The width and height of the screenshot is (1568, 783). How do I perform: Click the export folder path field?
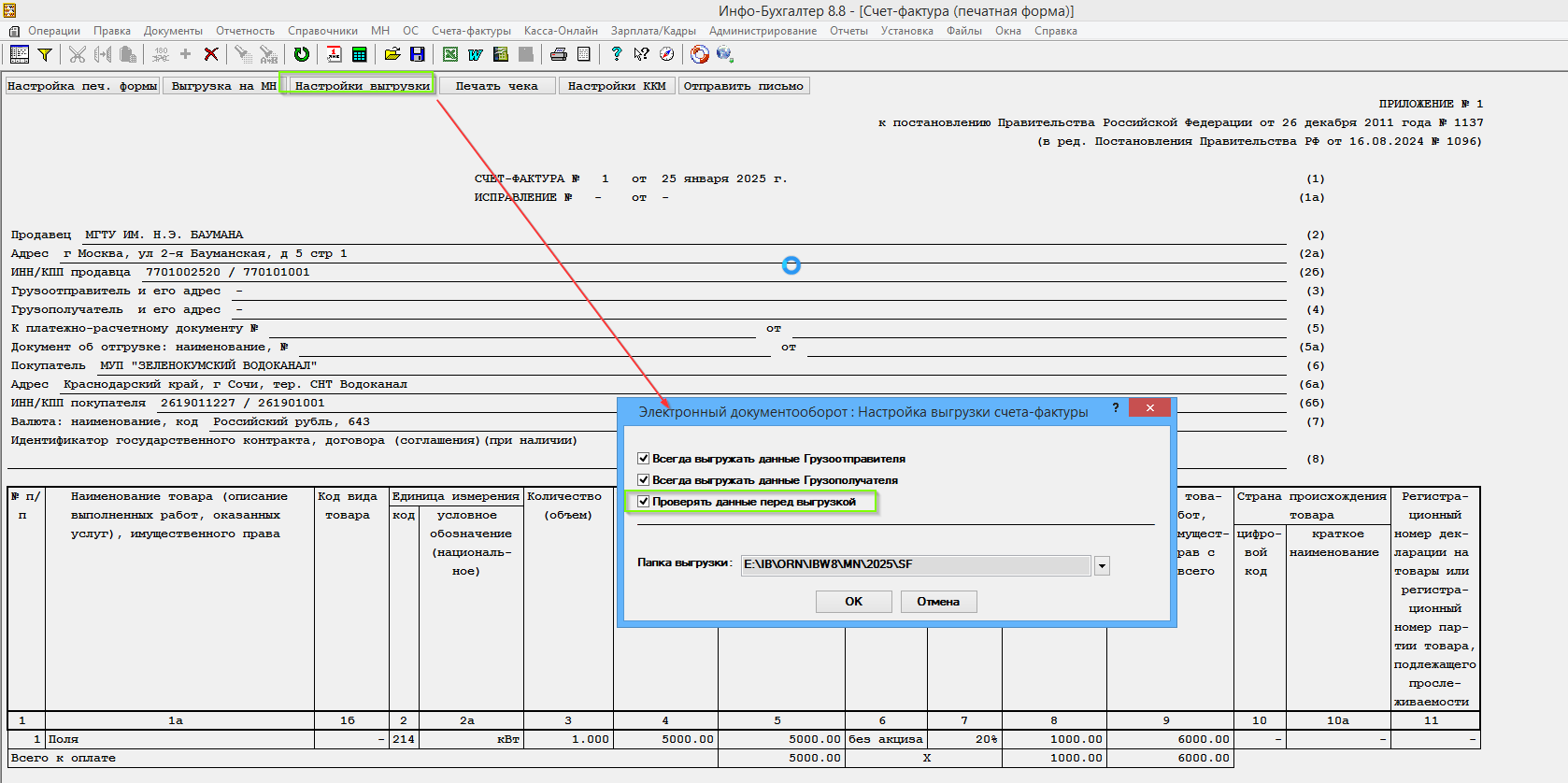coord(916,565)
